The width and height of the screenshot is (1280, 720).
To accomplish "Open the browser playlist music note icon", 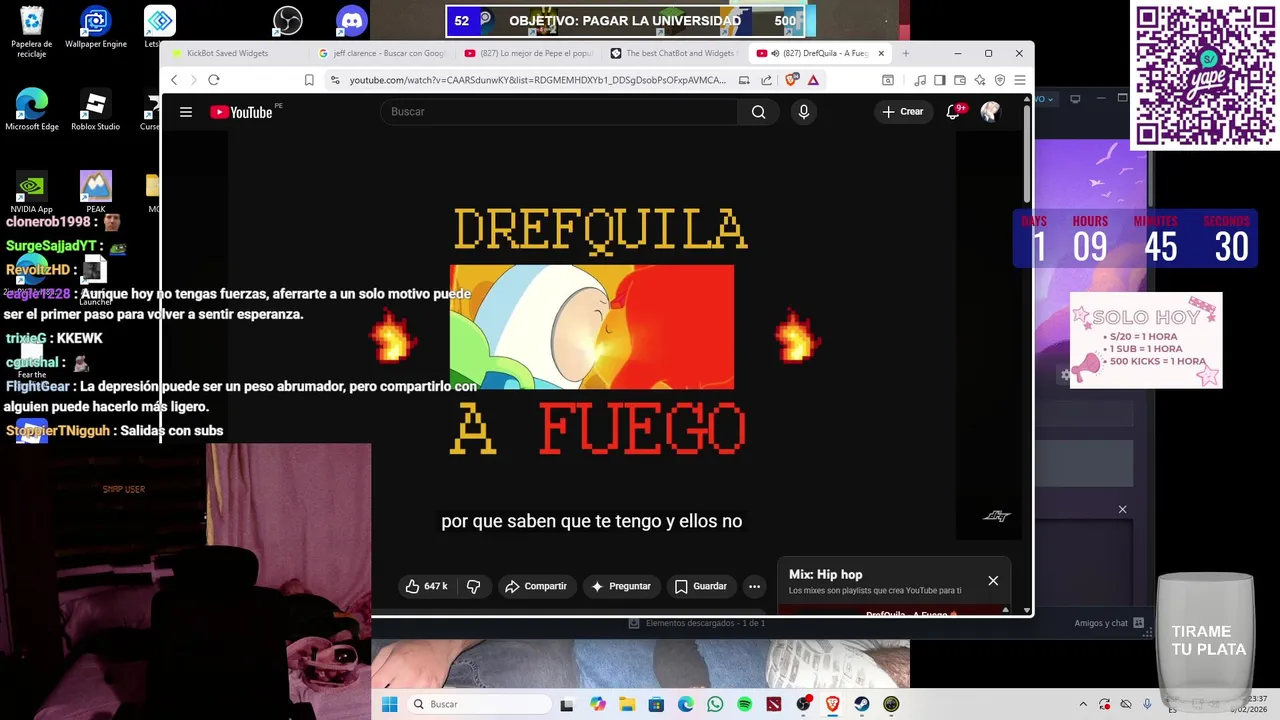I will [x=919, y=80].
